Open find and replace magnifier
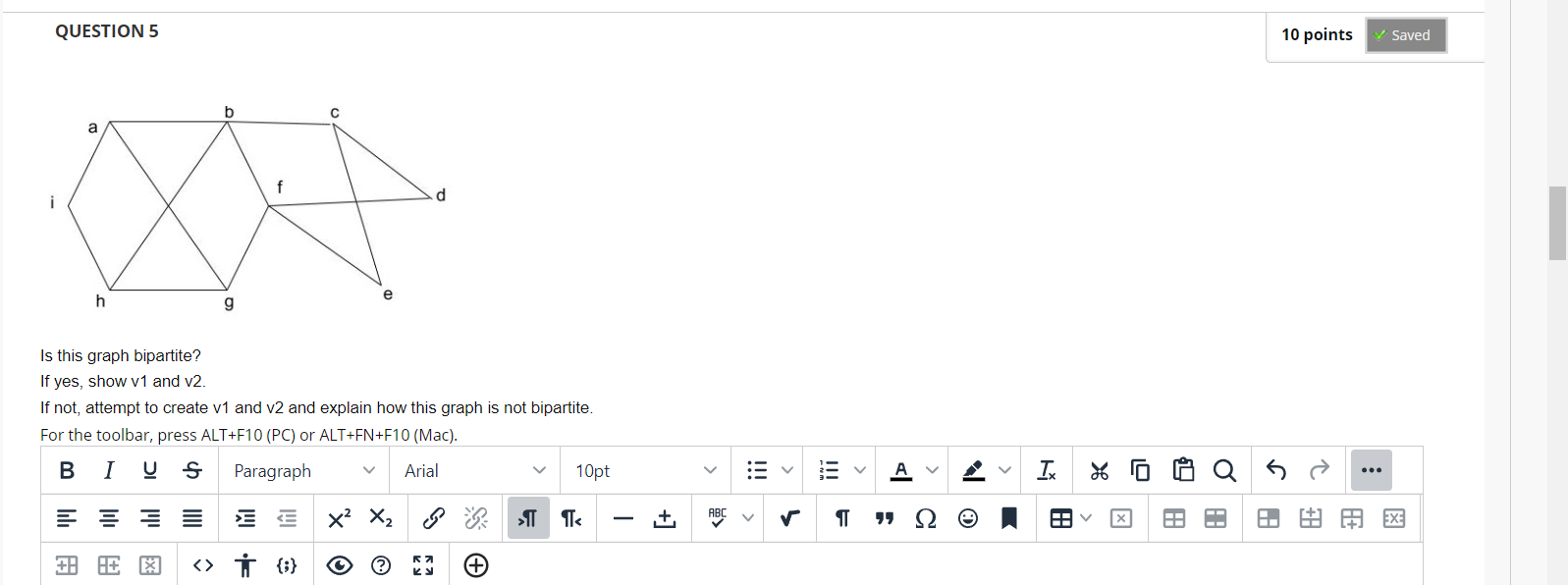This screenshot has height=585, width=1568. point(1224,471)
